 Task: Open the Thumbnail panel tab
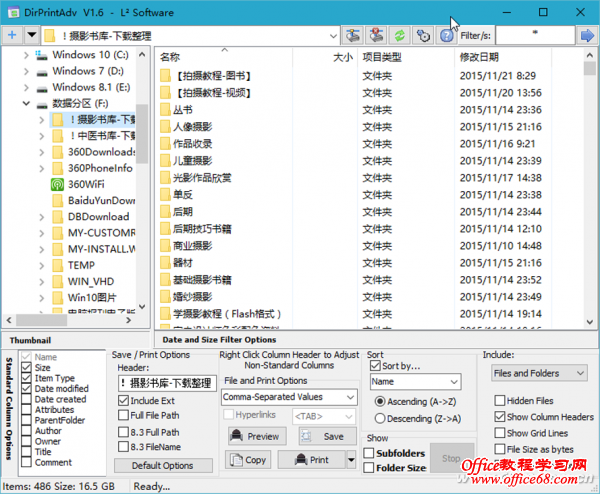tap(30, 340)
